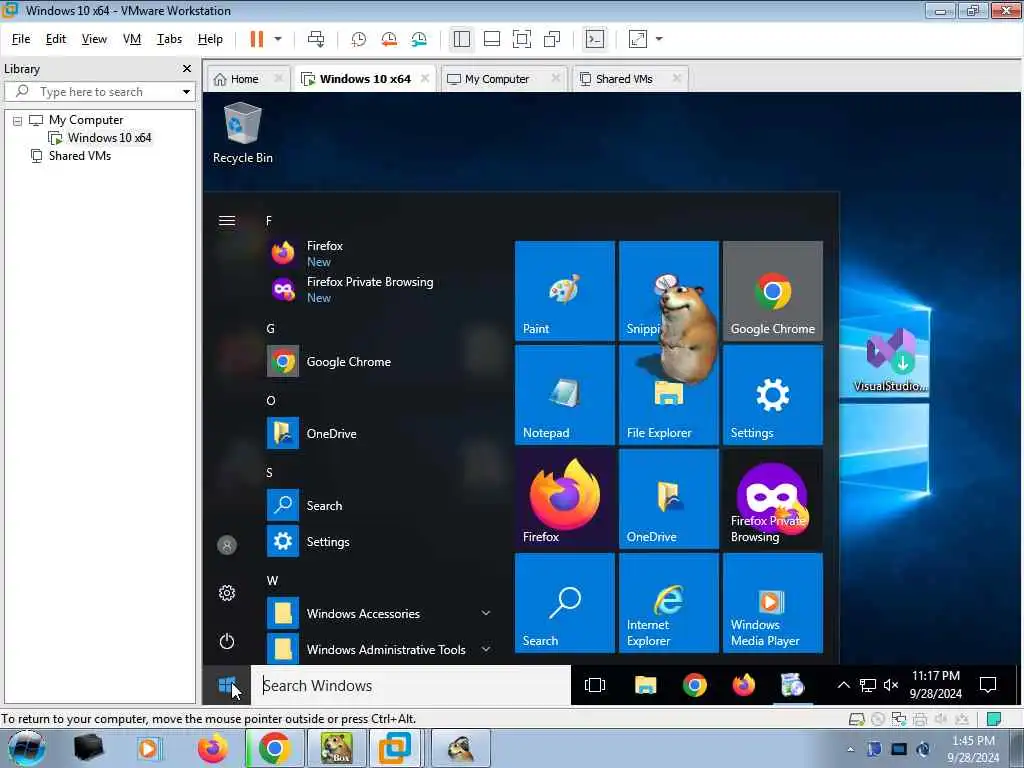Click the Search Windows box
Screen dimensions: 1024x768
coord(411,686)
